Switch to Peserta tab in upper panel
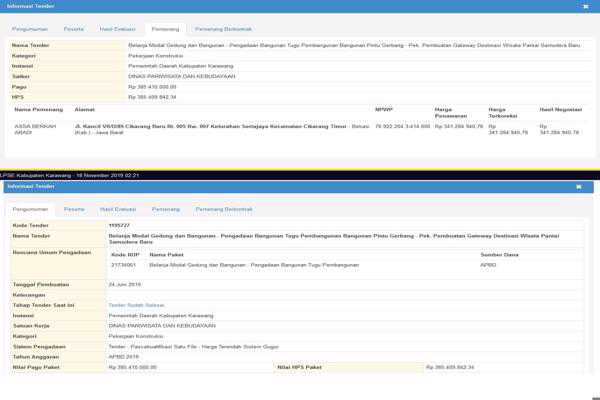 pos(74,30)
